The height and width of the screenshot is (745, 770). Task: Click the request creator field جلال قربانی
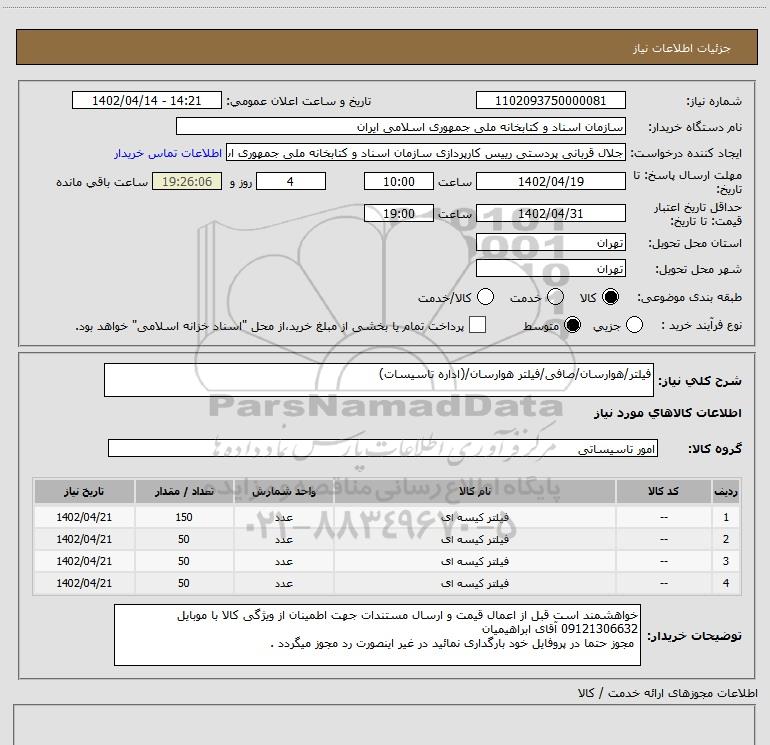coord(426,153)
